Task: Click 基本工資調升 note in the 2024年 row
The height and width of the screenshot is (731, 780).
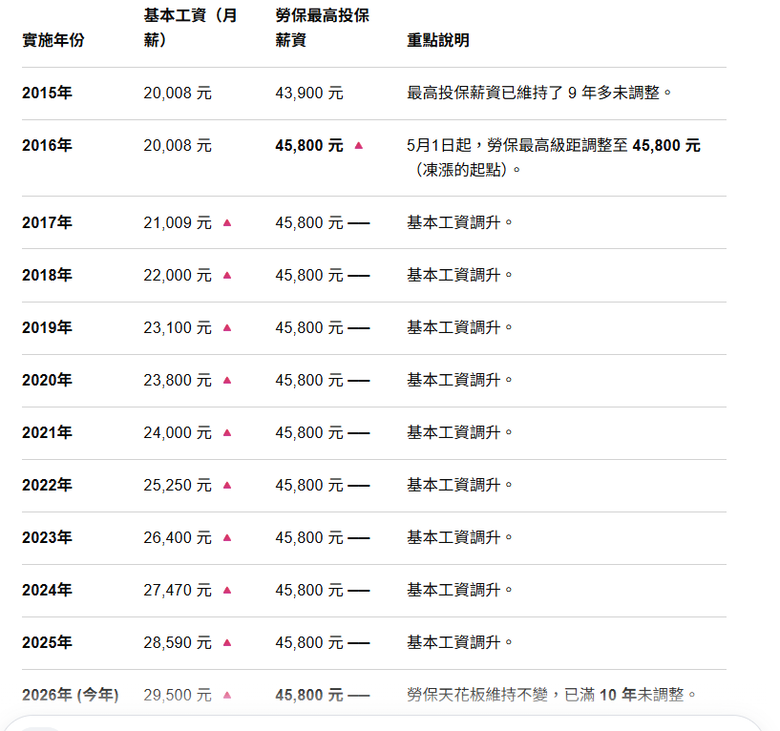Action: [x=459, y=590]
